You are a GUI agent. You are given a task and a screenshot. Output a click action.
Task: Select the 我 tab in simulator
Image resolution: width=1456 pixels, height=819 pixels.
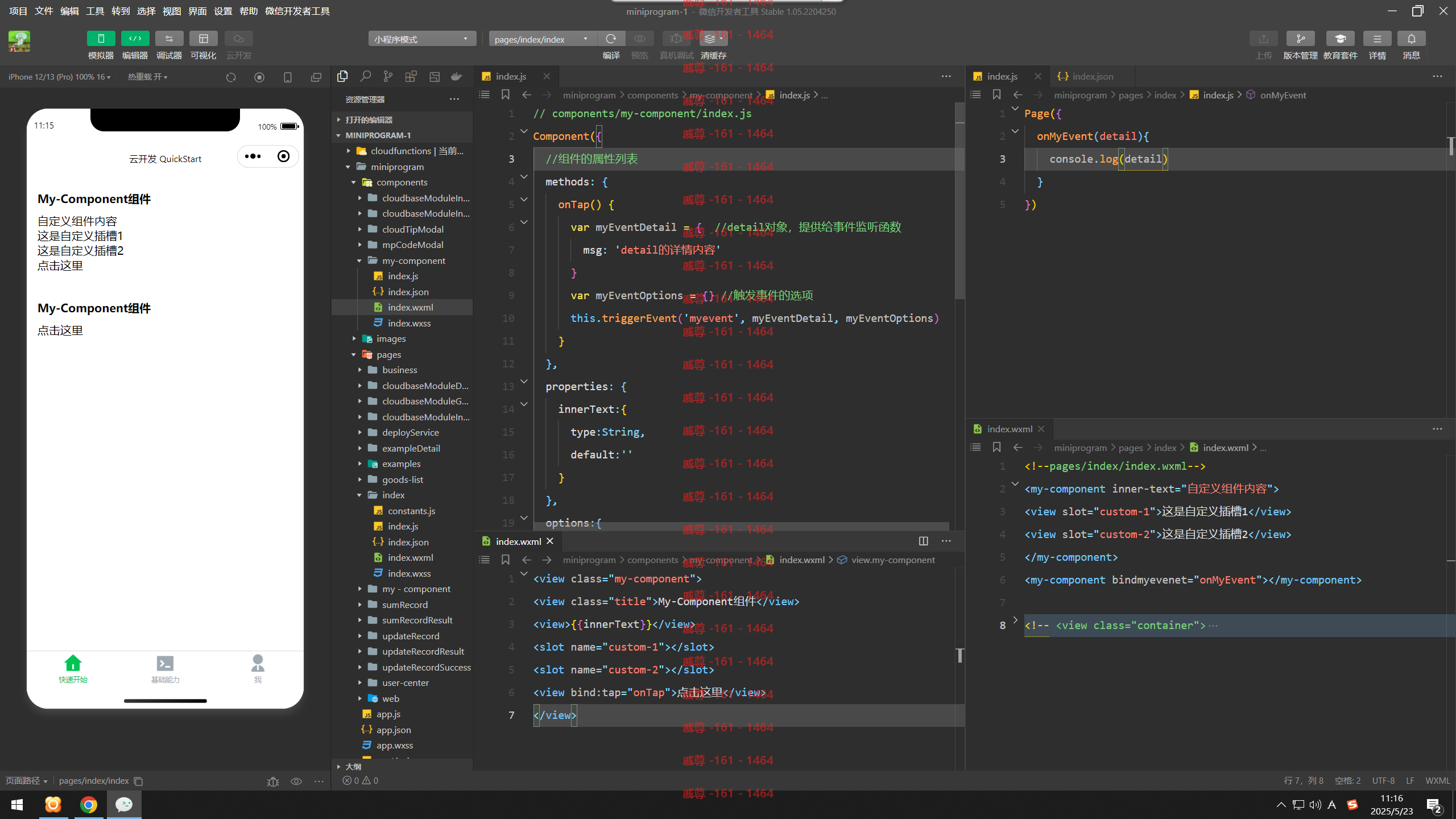[258, 669]
